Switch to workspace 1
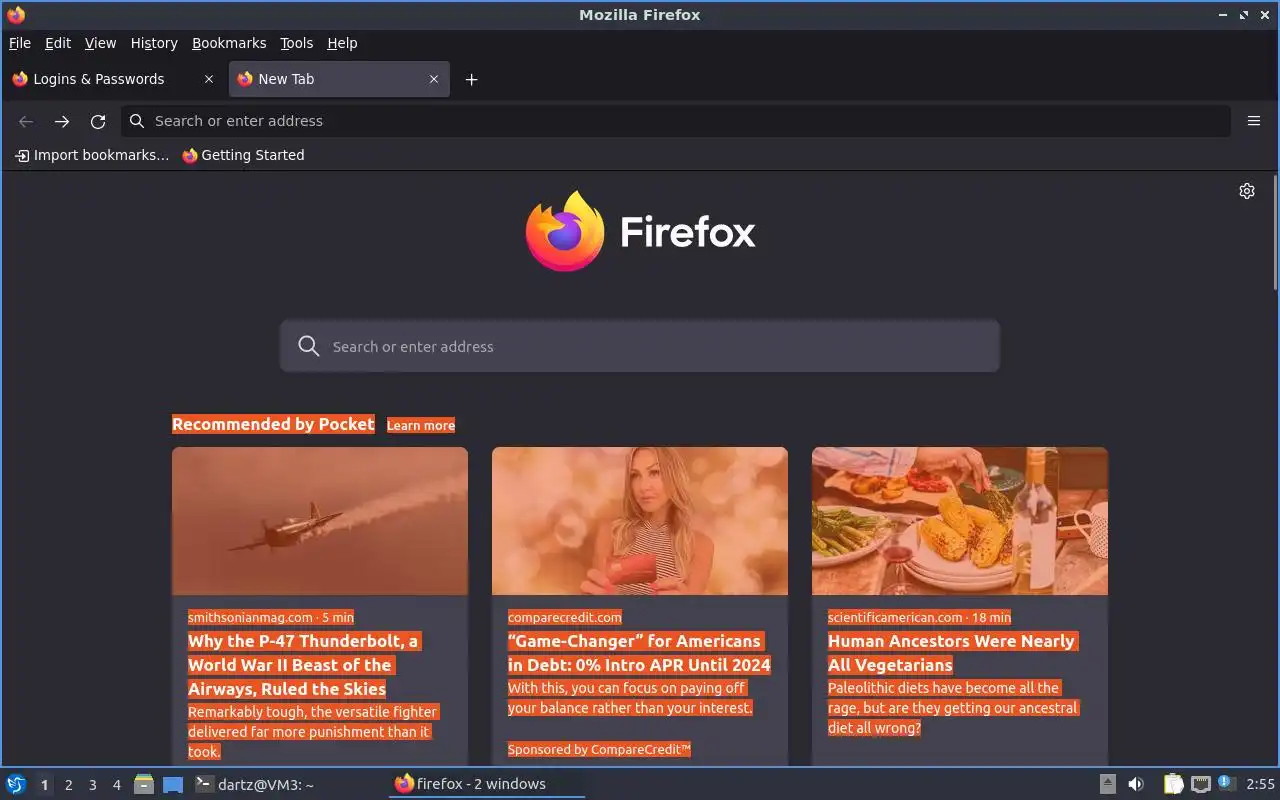Viewport: 1280px width, 800px height. (x=44, y=785)
